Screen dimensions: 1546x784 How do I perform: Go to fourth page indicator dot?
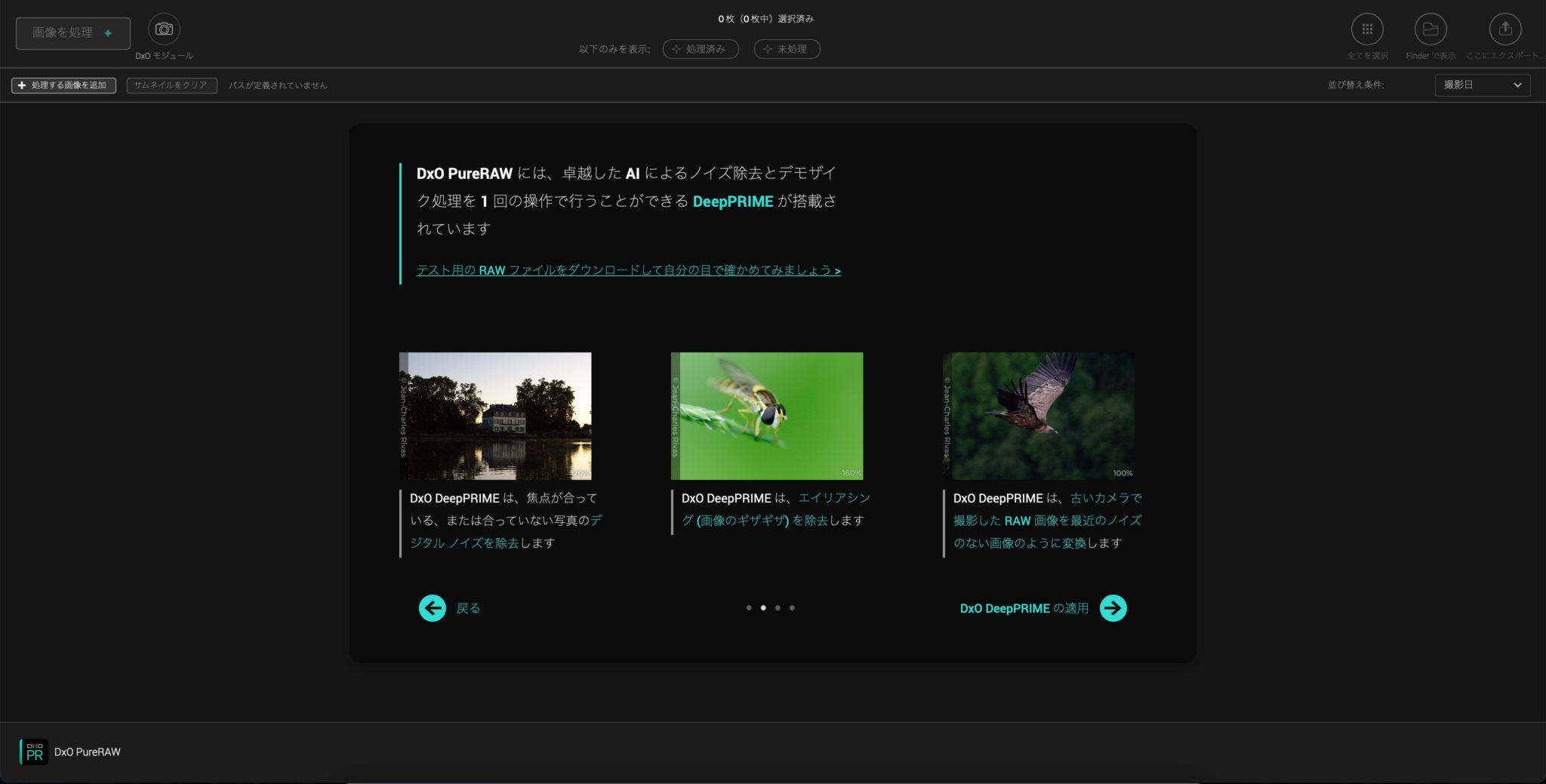click(x=792, y=607)
